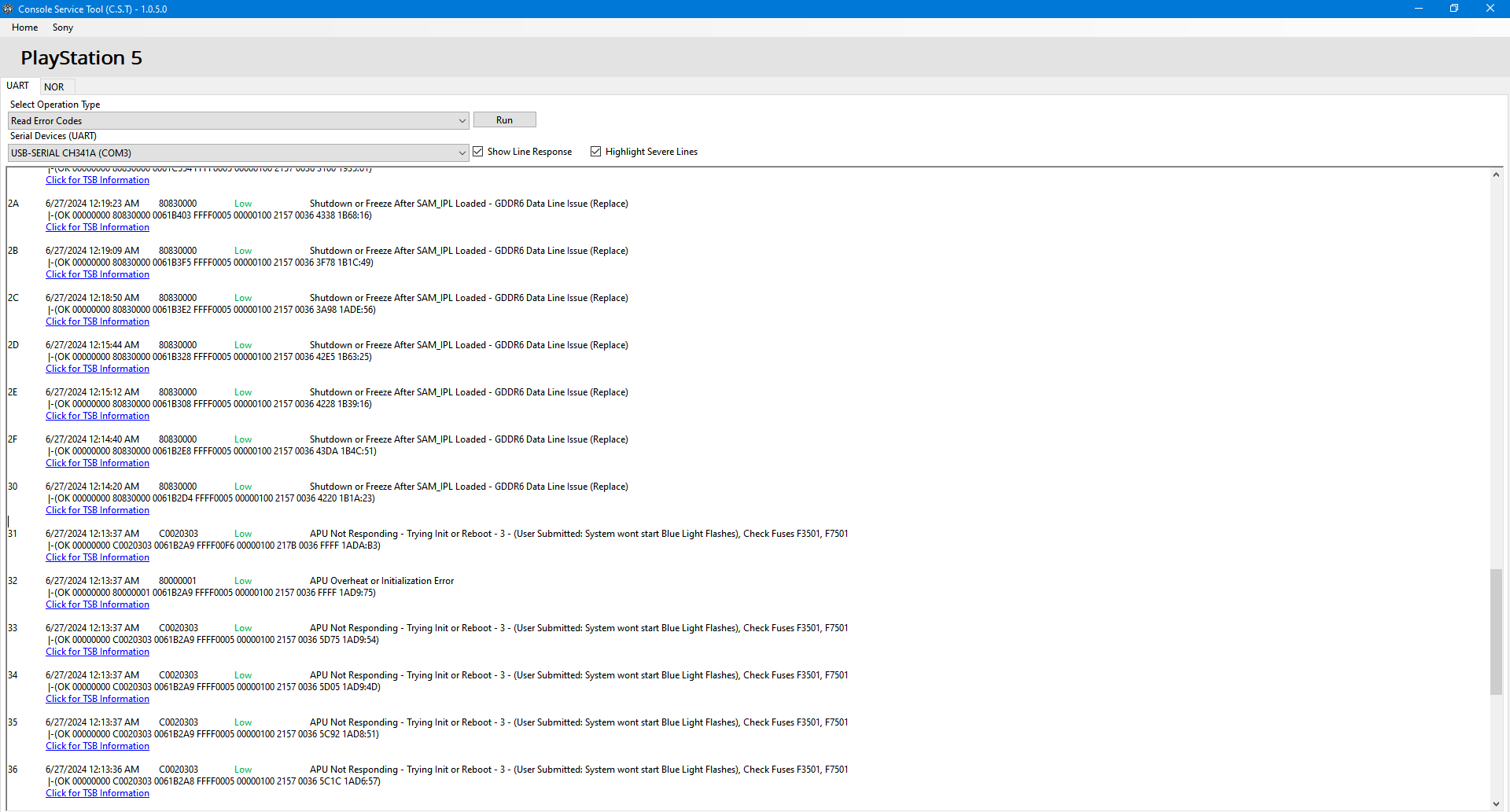Screen dimensions: 1510x812
Task: Click the raw response line of entry 2F
Action: coord(212,451)
